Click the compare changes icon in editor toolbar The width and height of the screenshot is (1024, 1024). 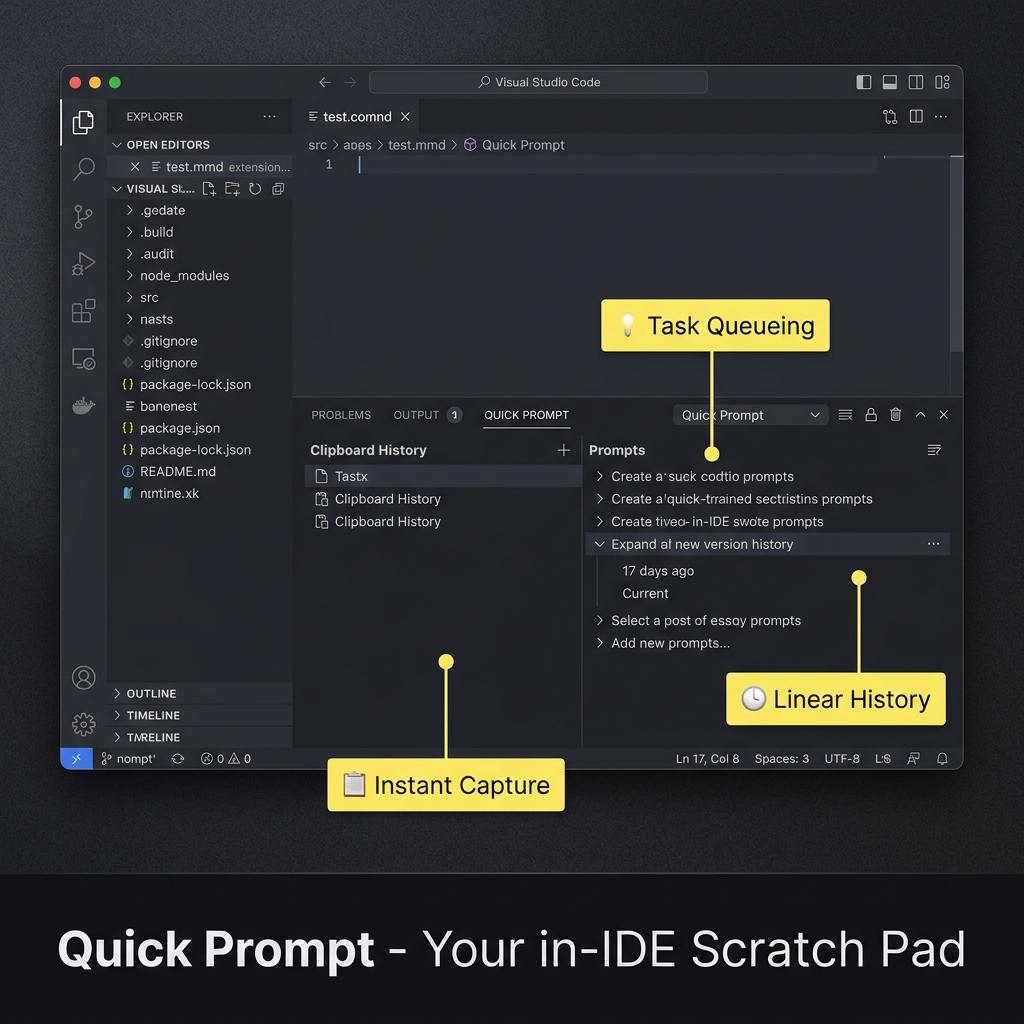890,116
